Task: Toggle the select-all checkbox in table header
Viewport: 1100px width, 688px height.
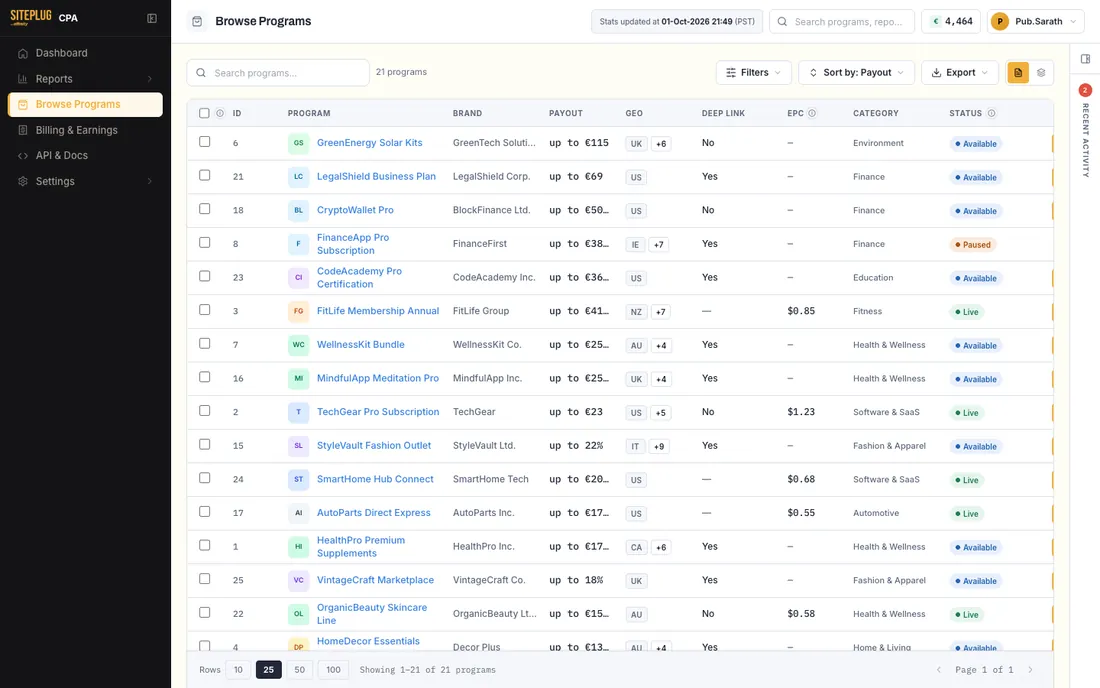Action: pos(204,113)
